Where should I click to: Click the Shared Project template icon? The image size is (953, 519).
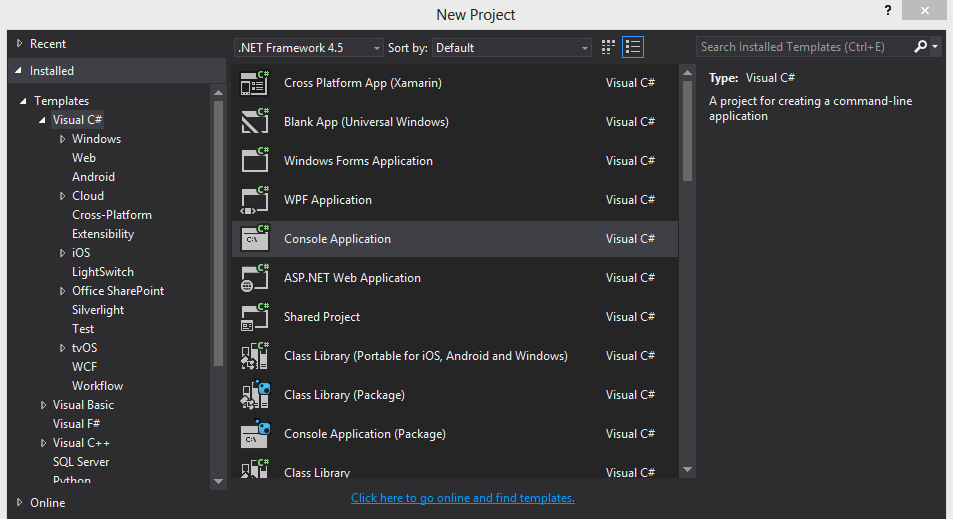[255, 317]
